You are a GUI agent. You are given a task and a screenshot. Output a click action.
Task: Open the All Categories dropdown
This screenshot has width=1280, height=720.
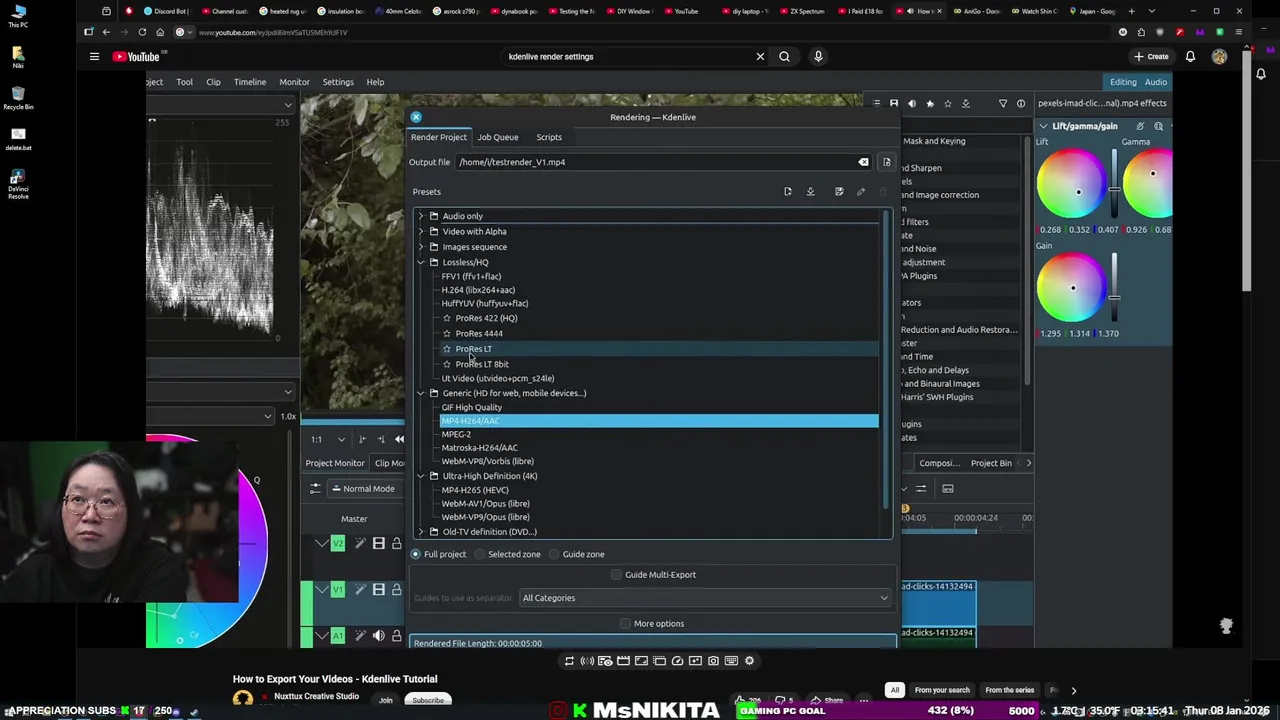[705, 598]
